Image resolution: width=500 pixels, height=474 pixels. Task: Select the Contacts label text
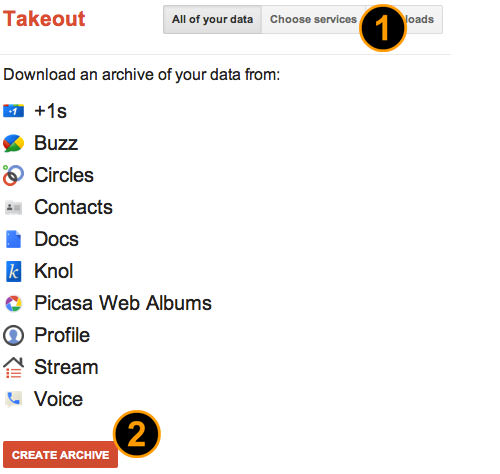[74, 207]
